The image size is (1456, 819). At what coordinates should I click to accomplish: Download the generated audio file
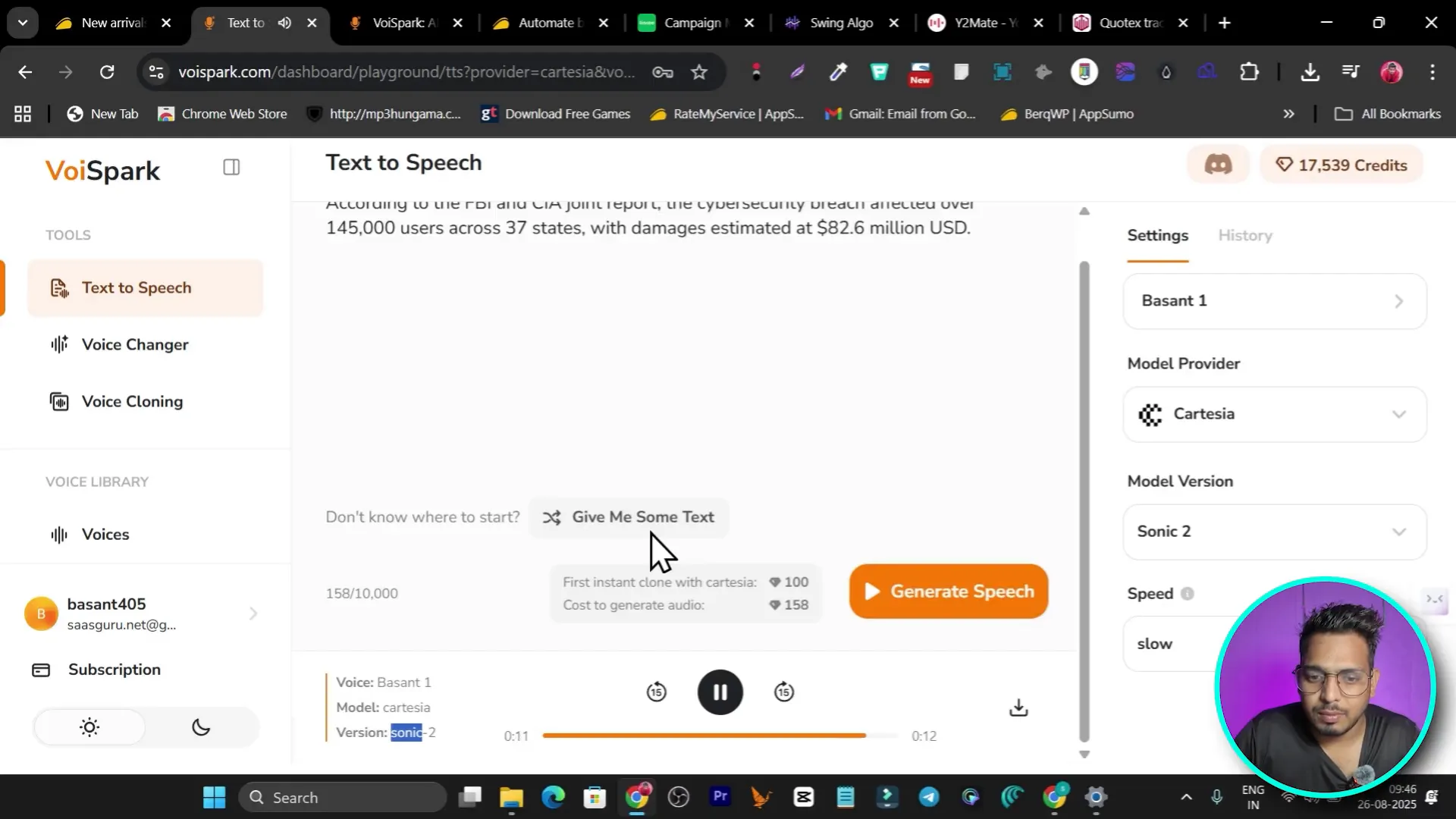point(1018,708)
